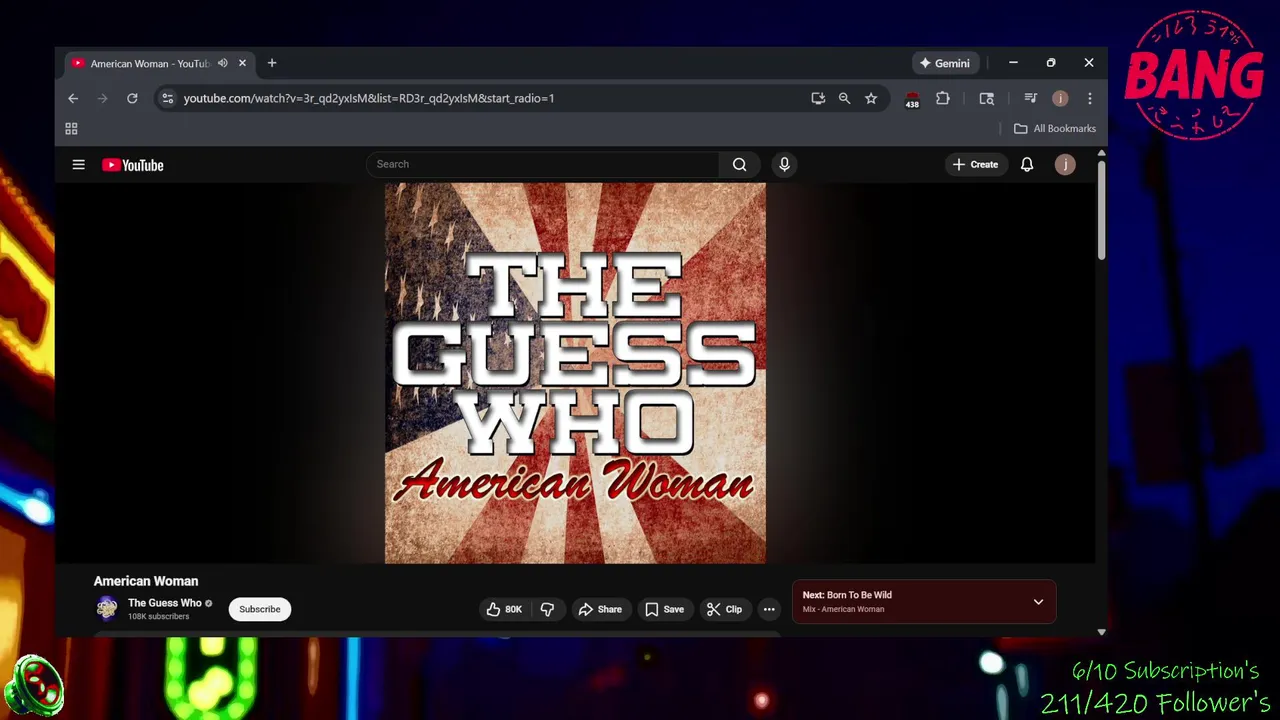Bookmark this page with the star icon

pyautogui.click(x=871, y=98)
